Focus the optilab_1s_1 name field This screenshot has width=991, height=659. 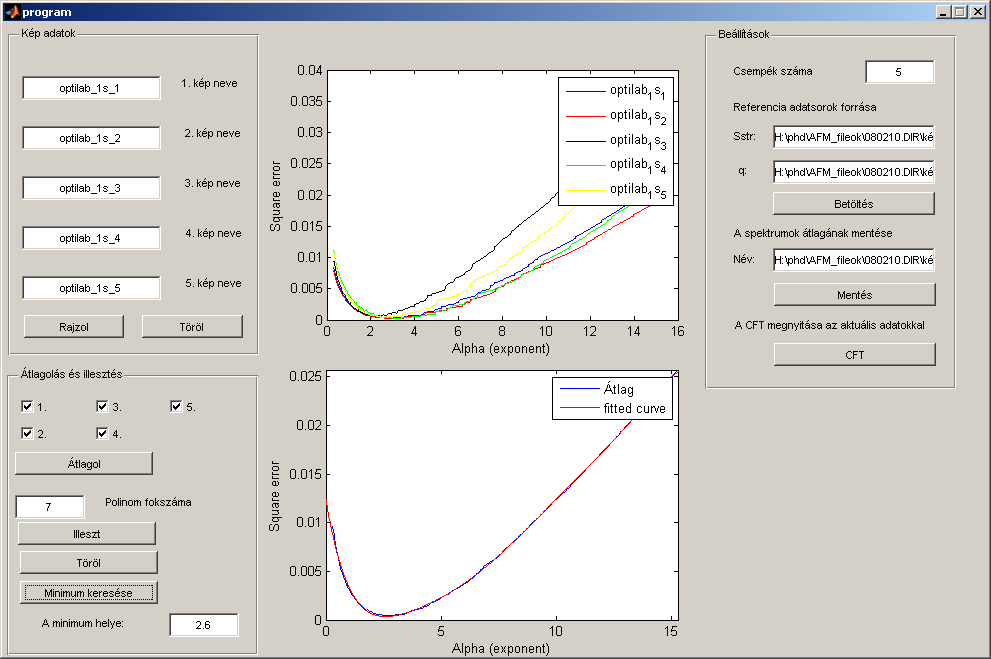pyautogui.click(x=92, y=88)
